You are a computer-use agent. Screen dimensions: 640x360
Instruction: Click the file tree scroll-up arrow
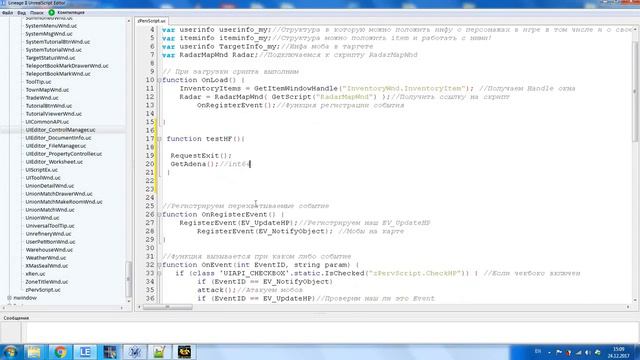pos(129,21)
